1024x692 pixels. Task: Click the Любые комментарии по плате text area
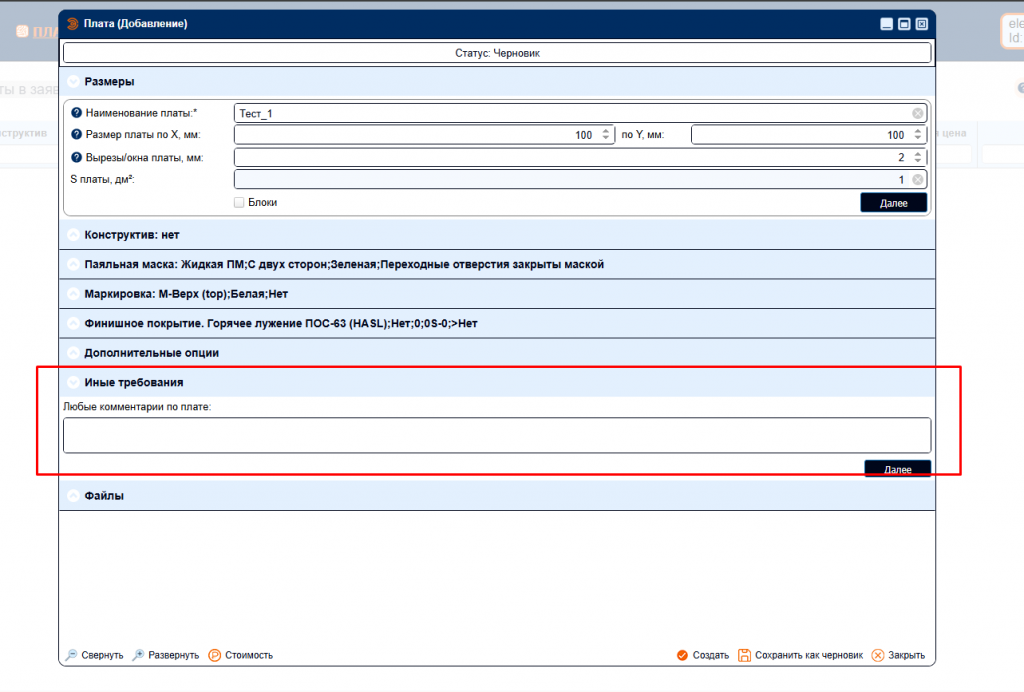[496, 435]
